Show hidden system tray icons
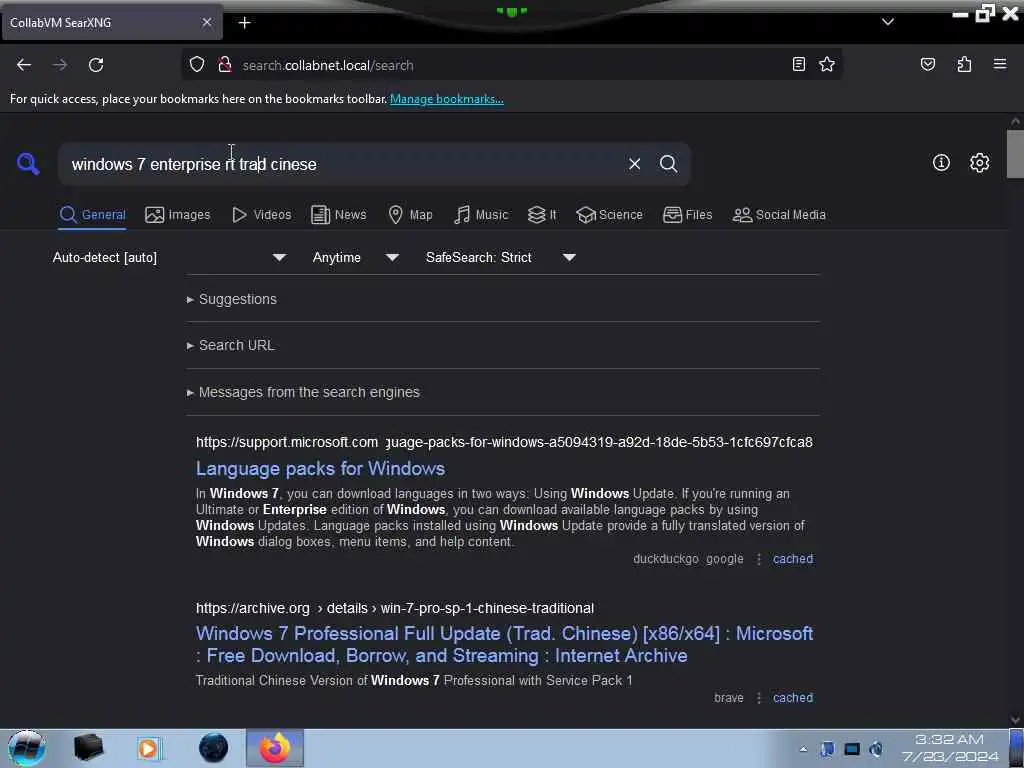 click(803, 749)
